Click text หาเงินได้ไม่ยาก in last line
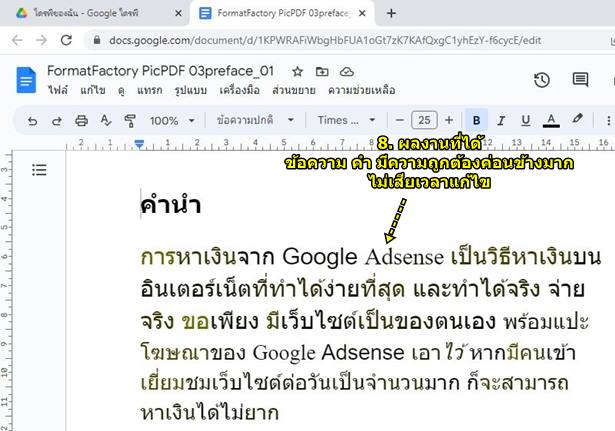Image resolution: width=615 pixels, height=431 pixels. [x=210, y=413]
